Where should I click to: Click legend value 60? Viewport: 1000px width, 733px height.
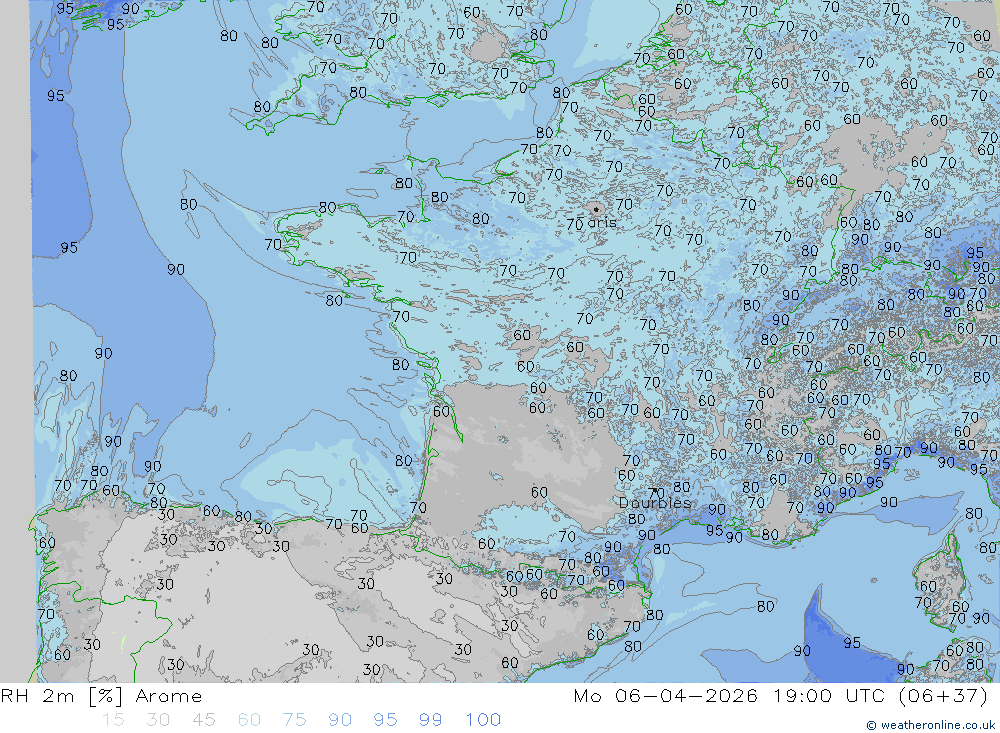pyautogui.click(x=249, y=720)
